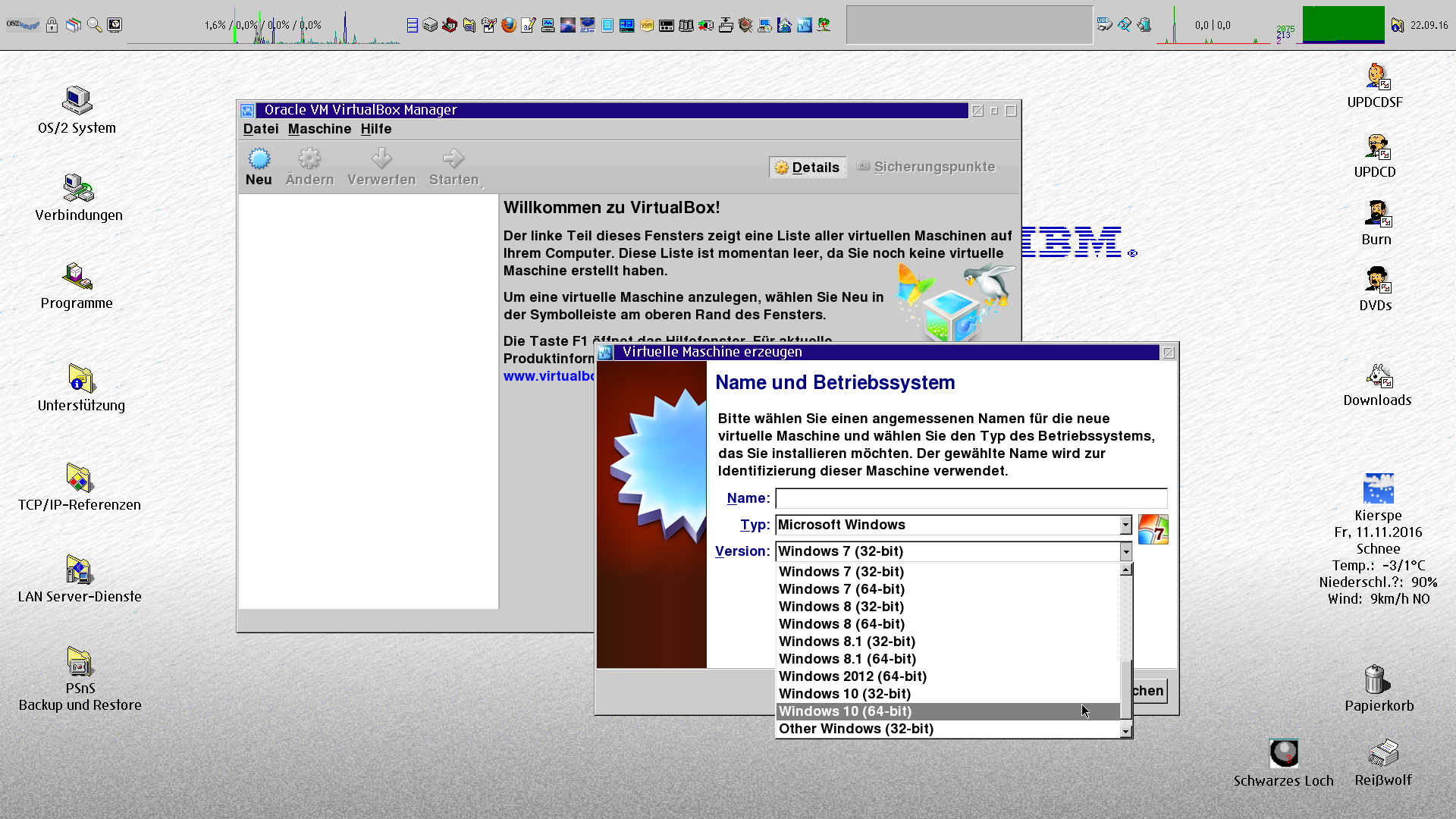Select Windows 8 (32-bit) from list
This screenshot has height=819, width=1456.
948,607
